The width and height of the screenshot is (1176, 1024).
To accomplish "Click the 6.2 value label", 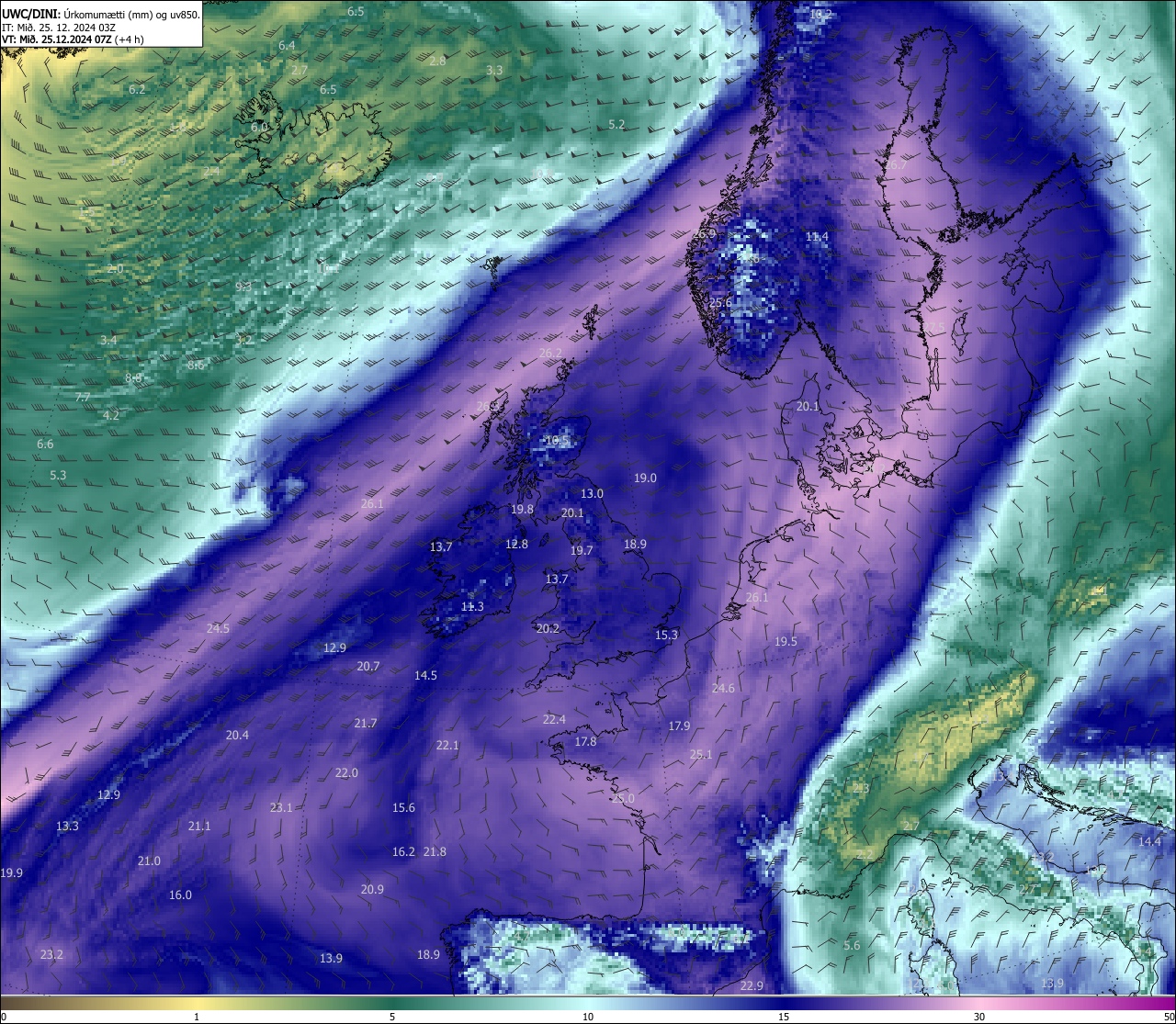I will point(137,89).
